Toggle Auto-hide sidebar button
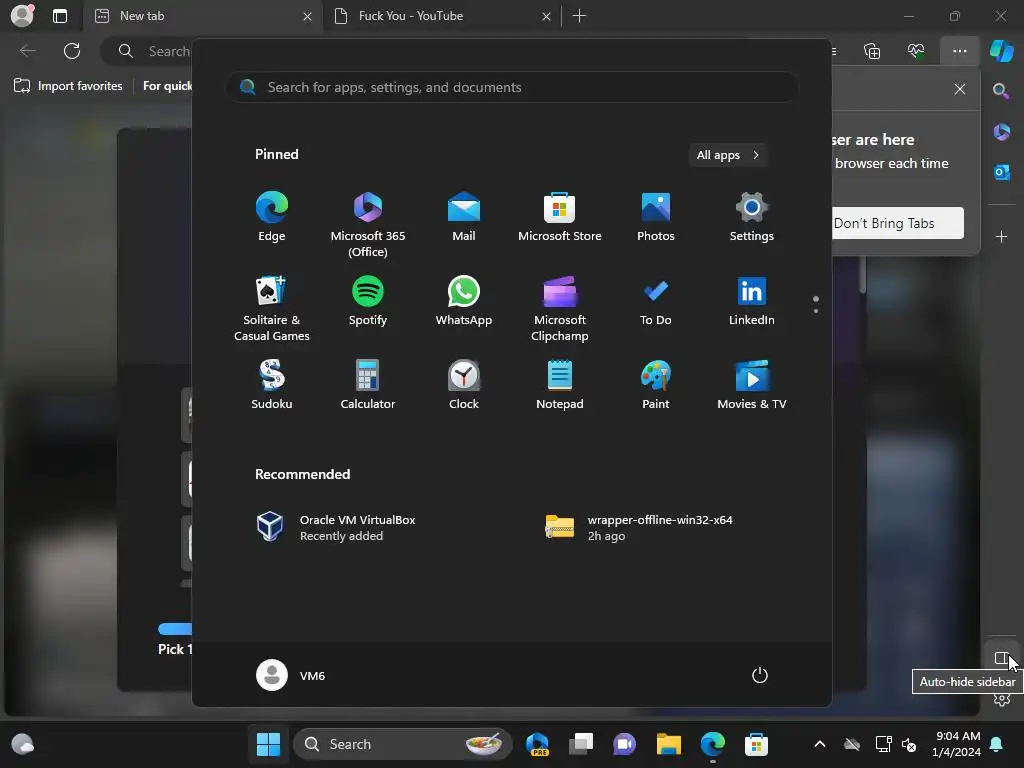The width and height of the screenshot is (1024, 768). (1001, 658)
